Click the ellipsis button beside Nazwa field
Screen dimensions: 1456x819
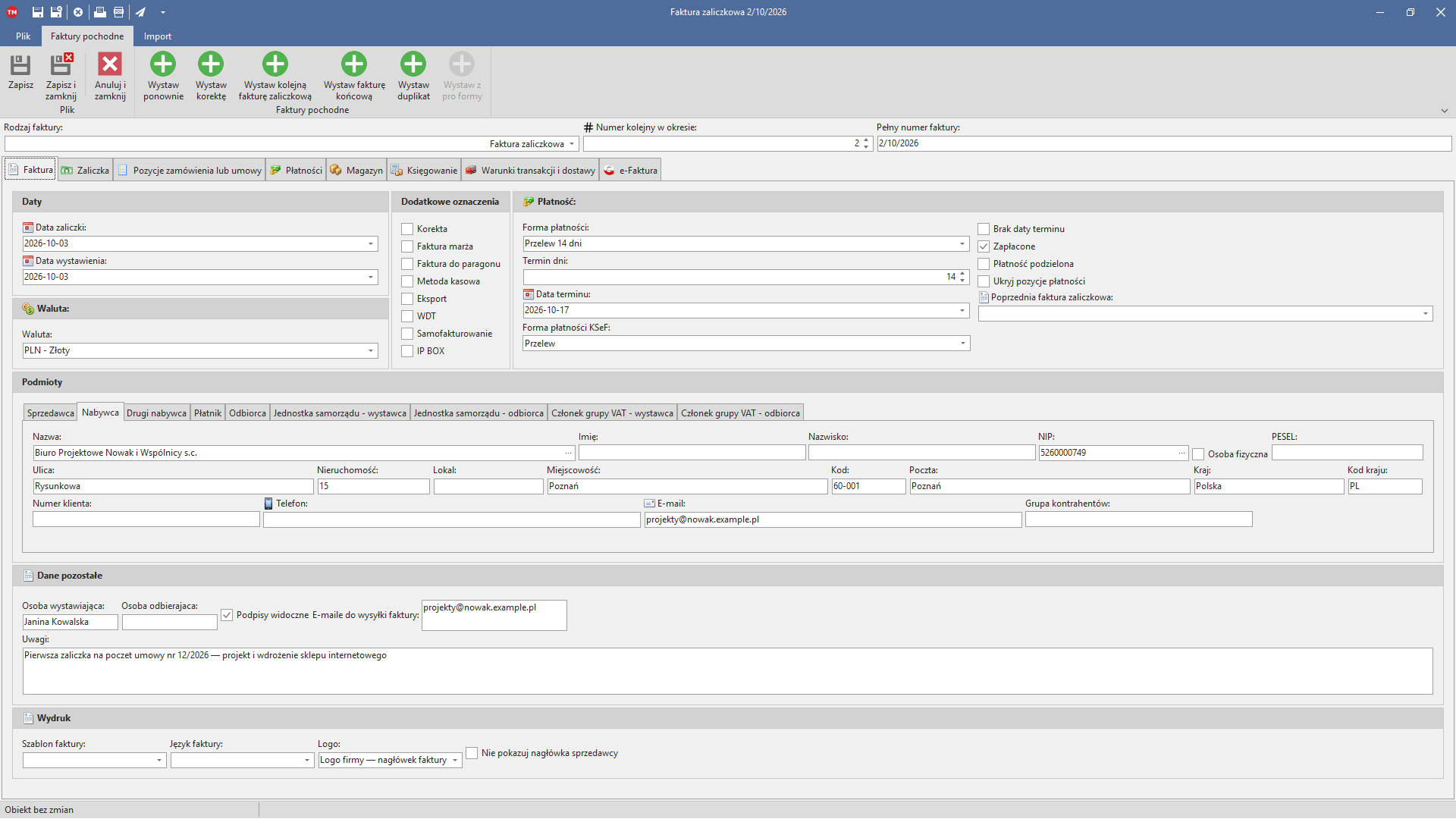[568, 453]
